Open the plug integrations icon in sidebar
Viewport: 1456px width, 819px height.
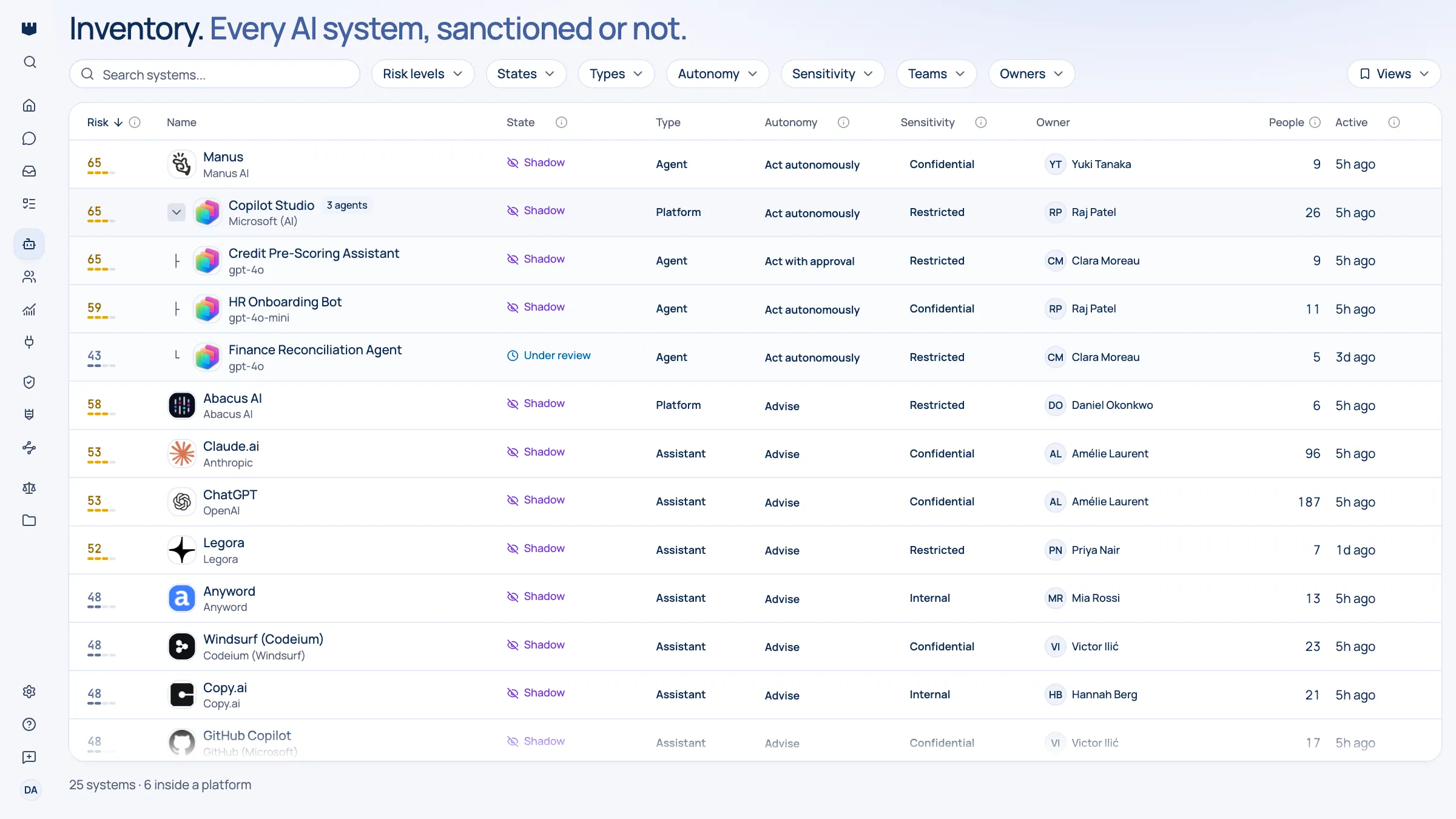click(x=29, y=342)
